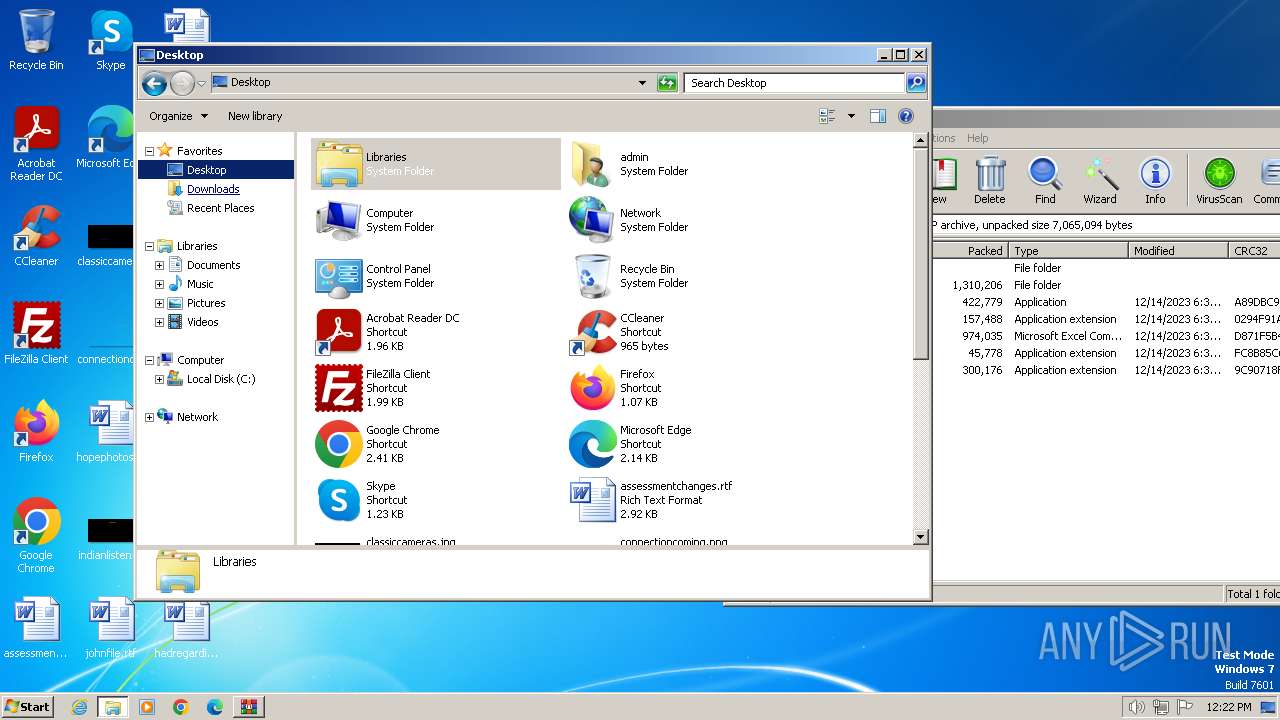
Task: Click the Change your view icon
Action: point(827,116)
